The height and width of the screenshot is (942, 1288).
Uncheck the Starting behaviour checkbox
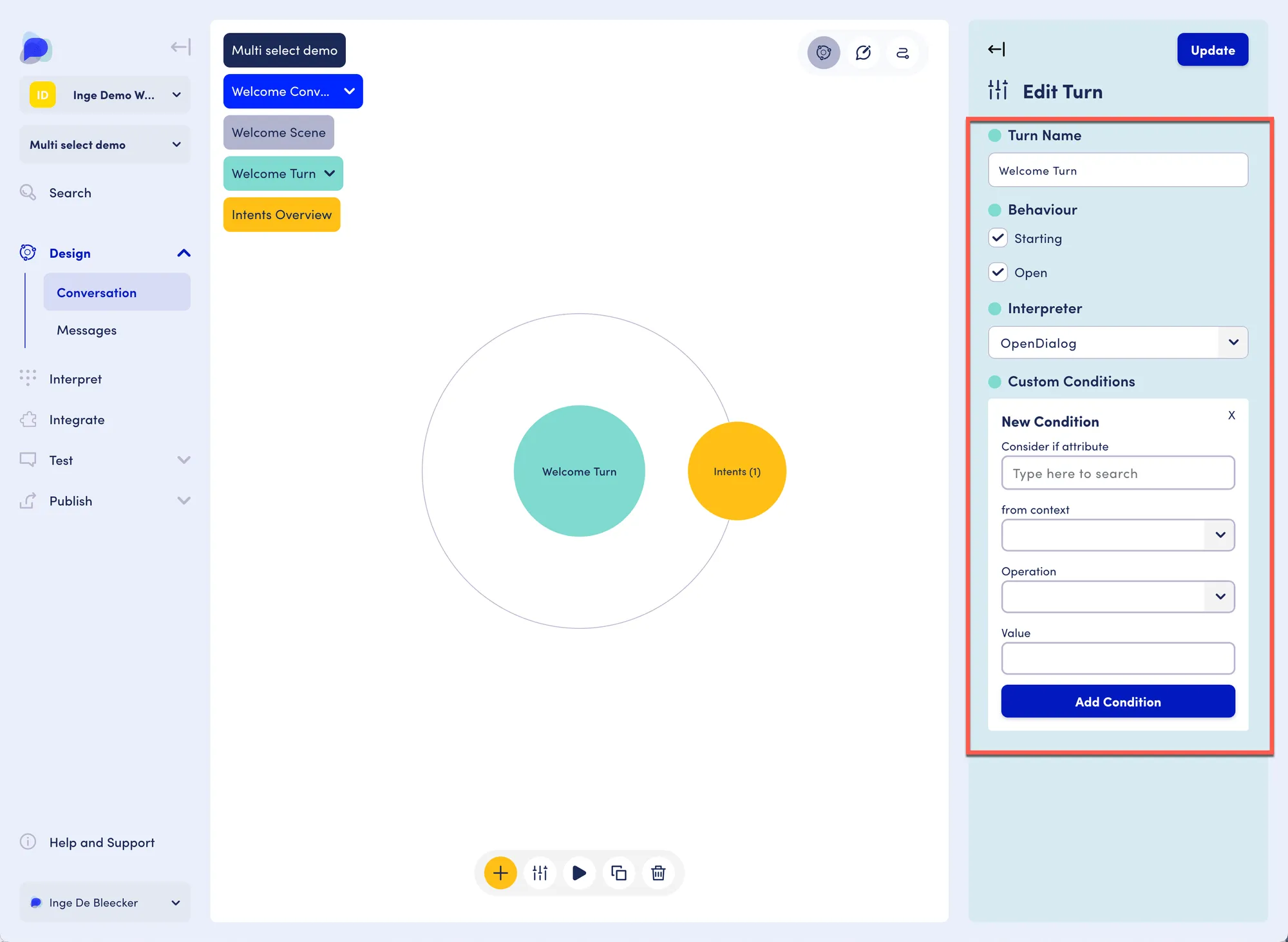998,238
